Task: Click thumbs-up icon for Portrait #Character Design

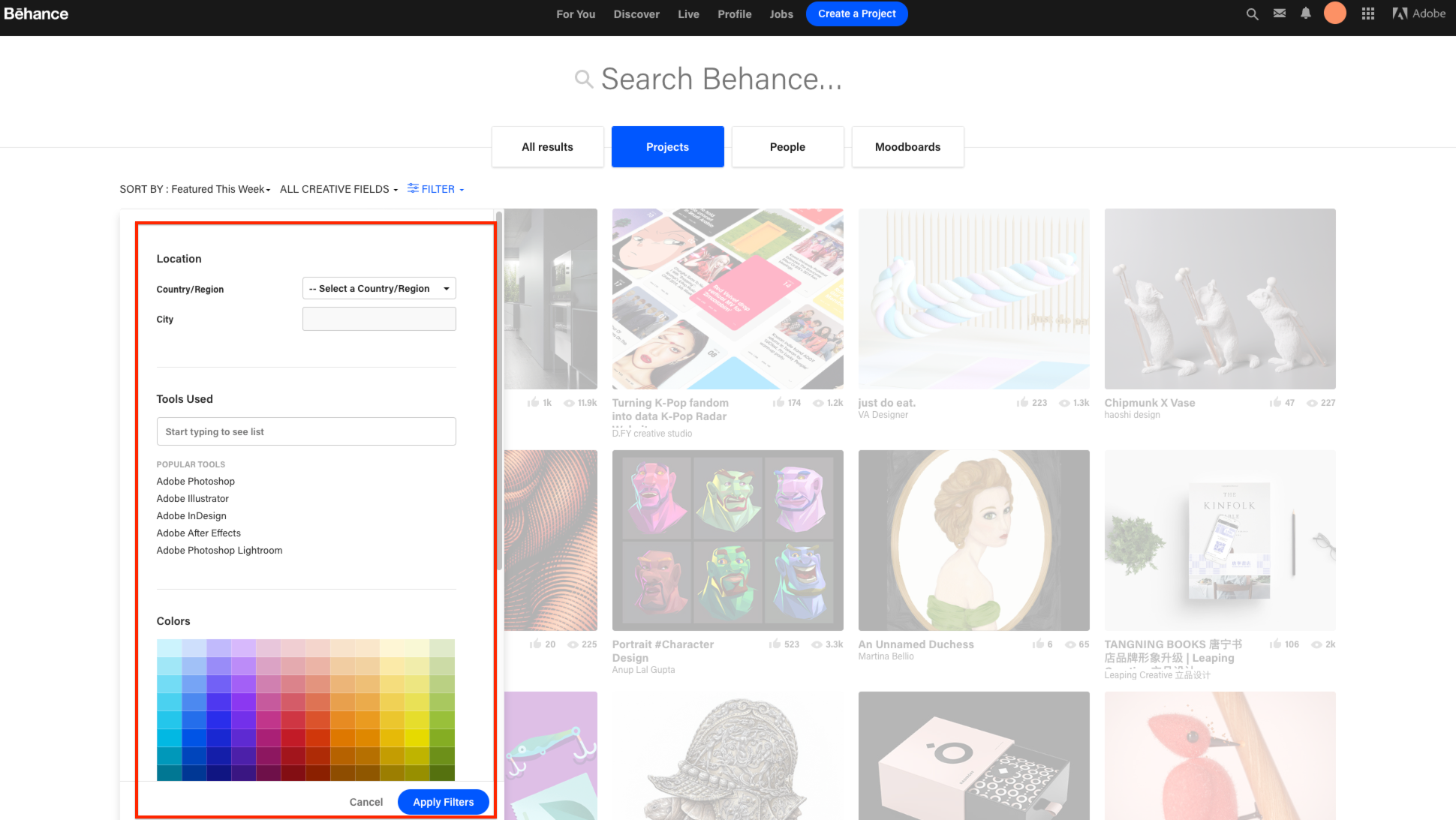Action: click(775, 644)
